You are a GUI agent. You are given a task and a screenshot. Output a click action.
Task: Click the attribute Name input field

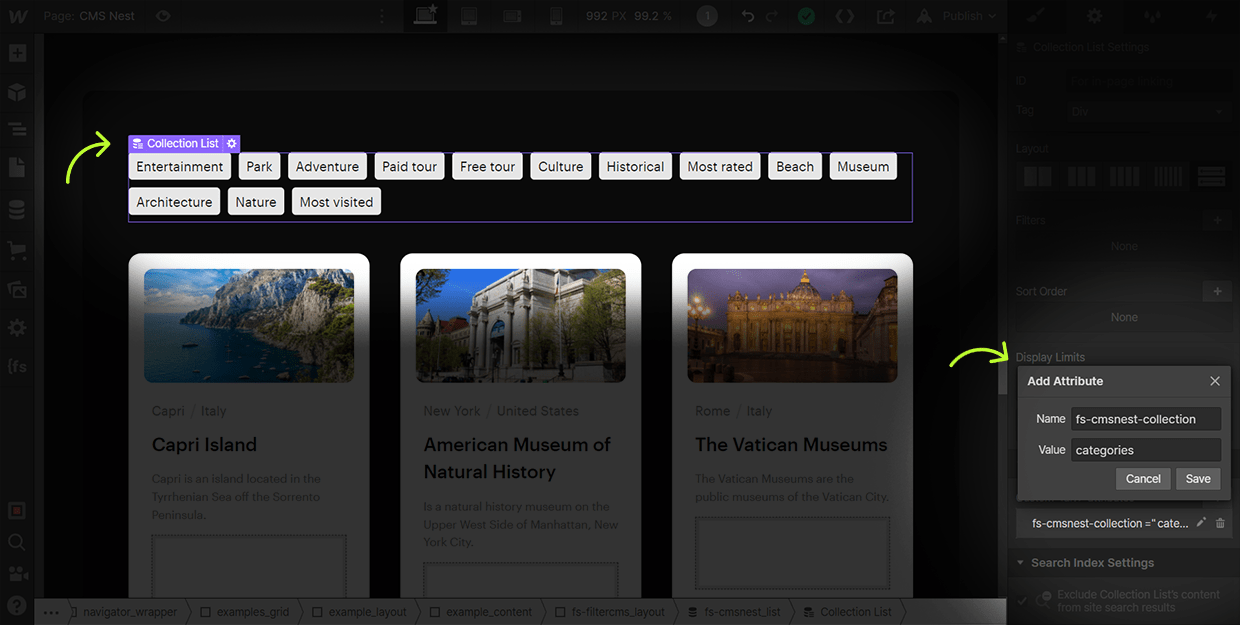(x=1146, y=419)
